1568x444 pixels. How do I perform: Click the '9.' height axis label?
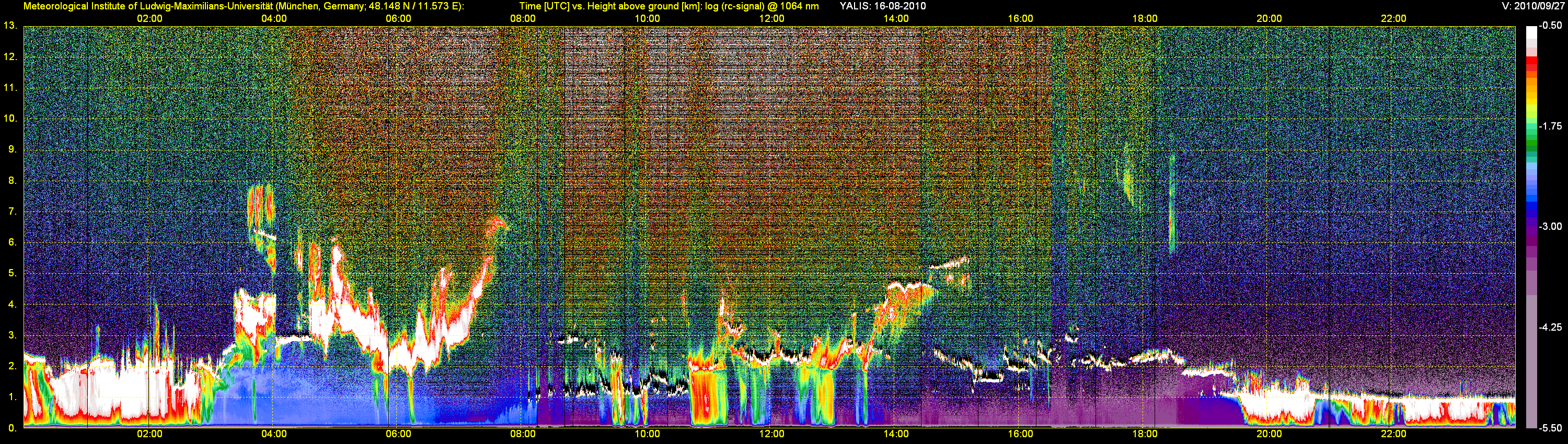pyautogui.click(x=12, y=149)
